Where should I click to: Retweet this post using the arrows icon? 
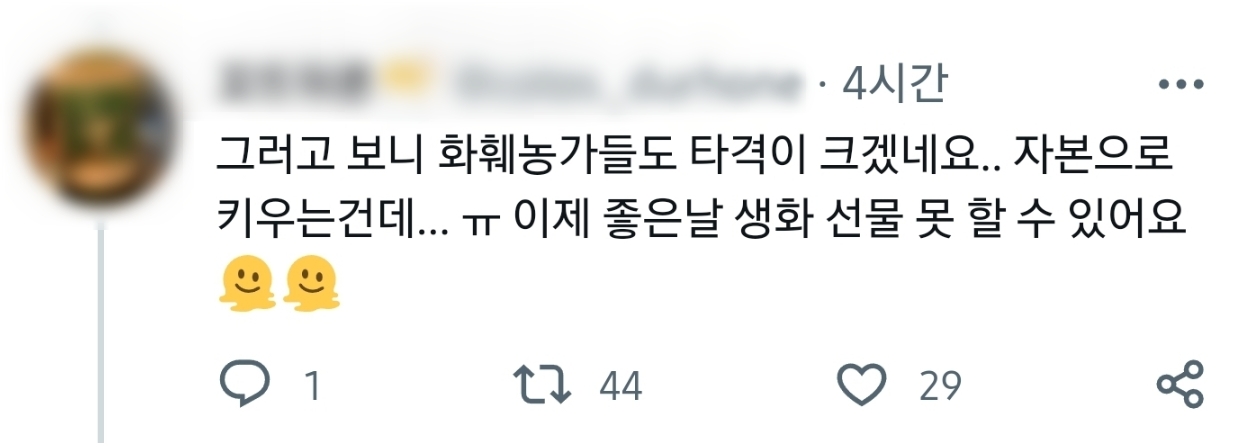540,384
